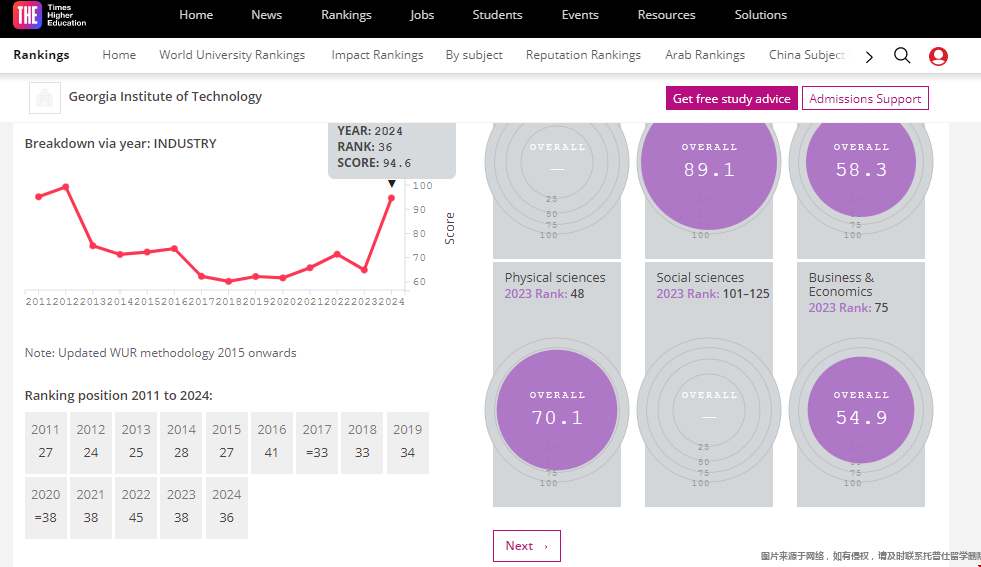The image size is (981, 567).
Task: Go to Home in the Rankings sub-navigation
Action: click(119, 55)
